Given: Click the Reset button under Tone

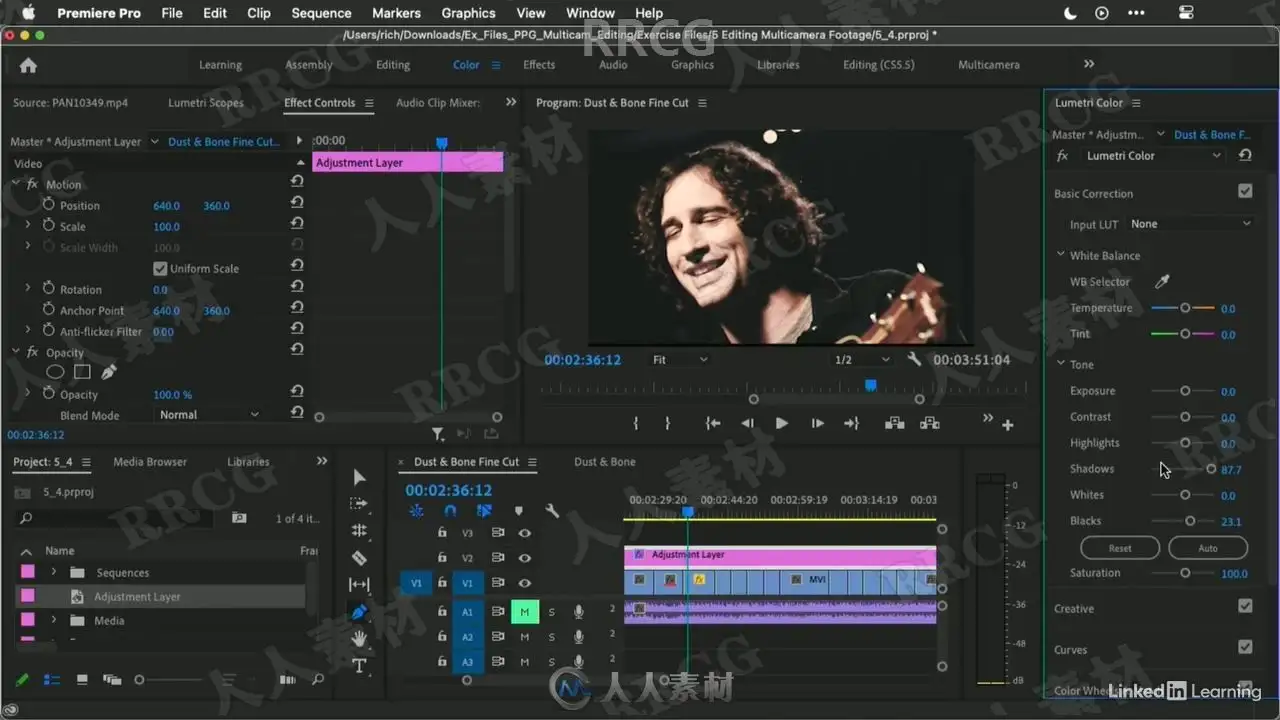Looking at the screenshot, I should [1120, 548].
